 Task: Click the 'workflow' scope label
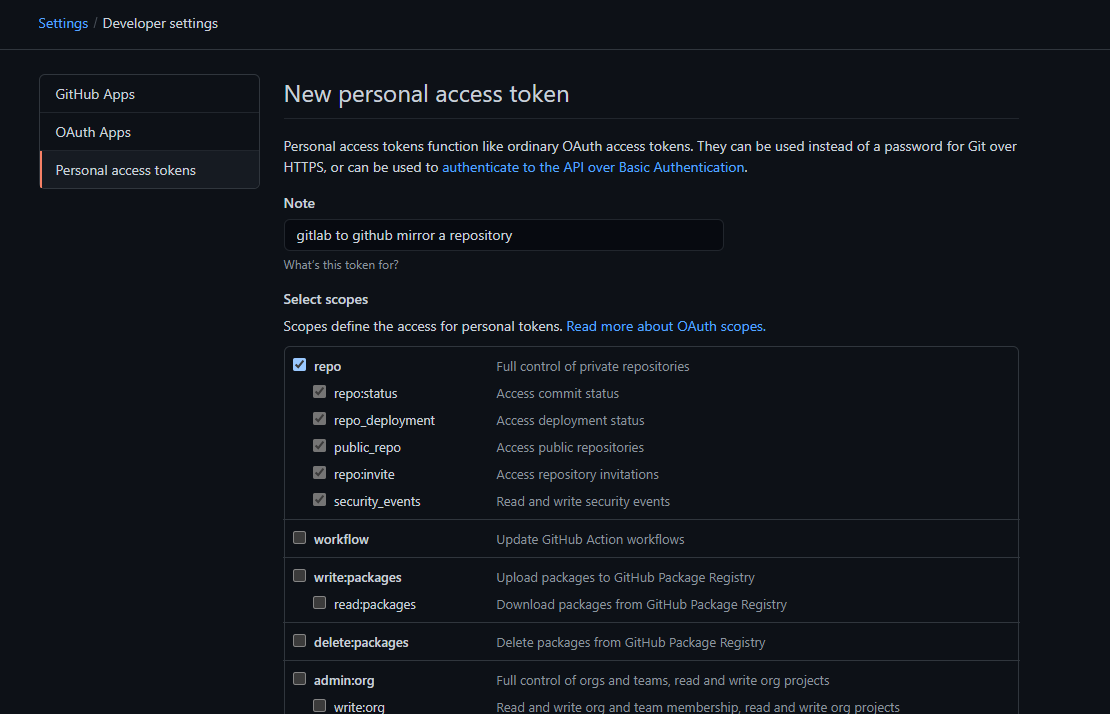pos(341,539)
